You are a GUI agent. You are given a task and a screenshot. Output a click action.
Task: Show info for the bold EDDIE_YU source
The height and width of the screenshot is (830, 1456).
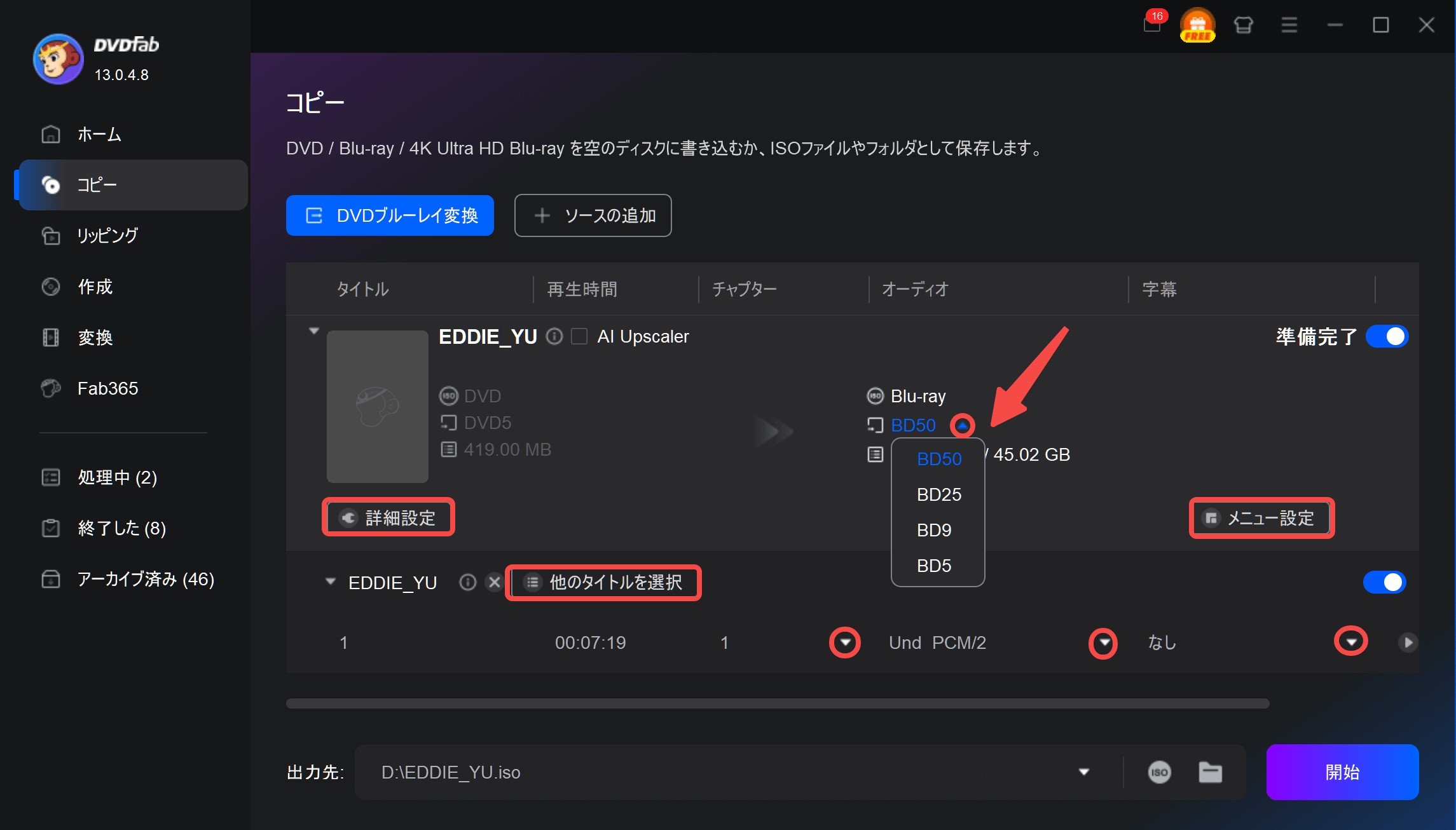(x=554, y=336)
